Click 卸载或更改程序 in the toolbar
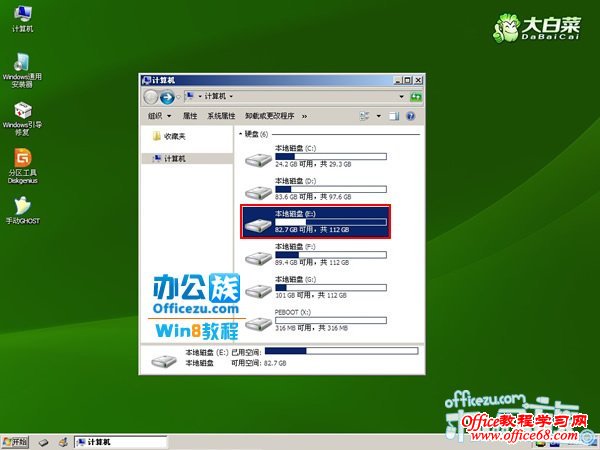 270,116
